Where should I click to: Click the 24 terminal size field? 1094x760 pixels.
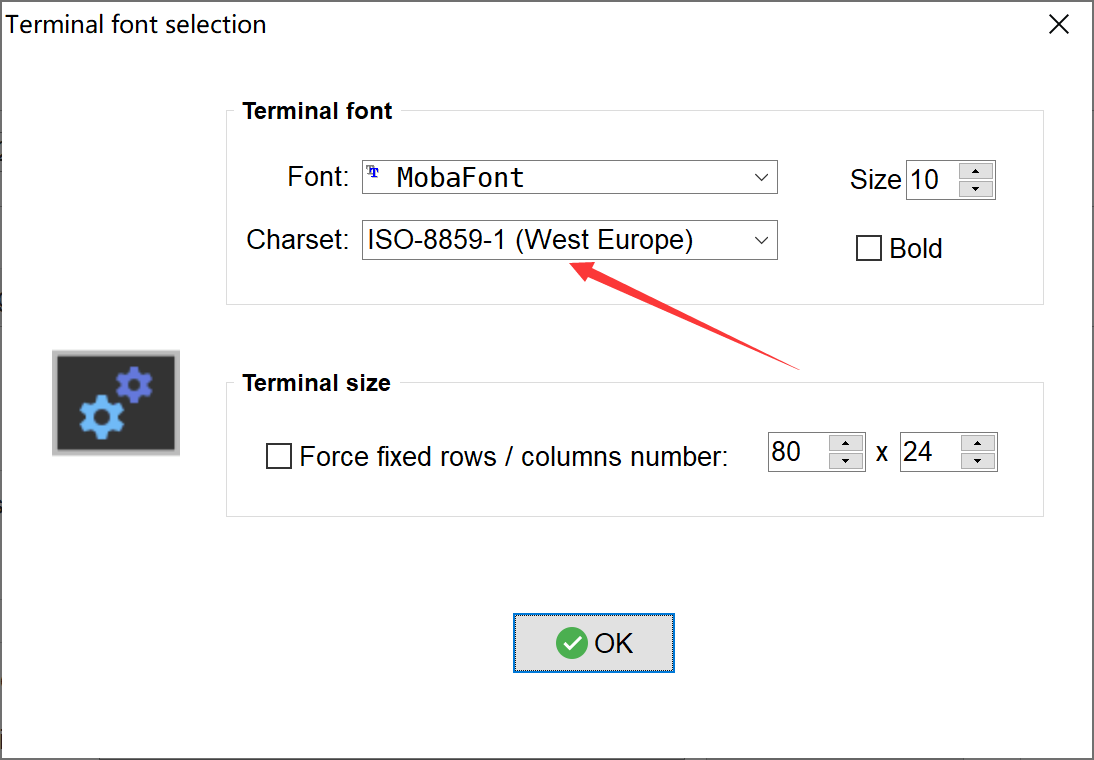click(x=929, y=452)
